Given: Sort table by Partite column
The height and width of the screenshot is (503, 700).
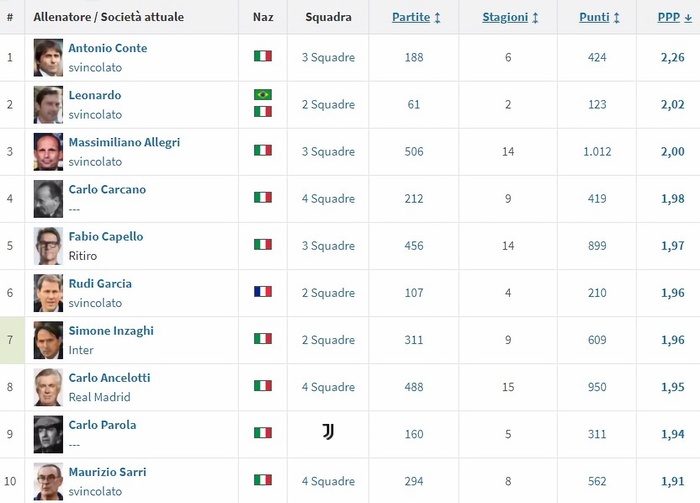Looking at the screenshot, I should [416, 17].
